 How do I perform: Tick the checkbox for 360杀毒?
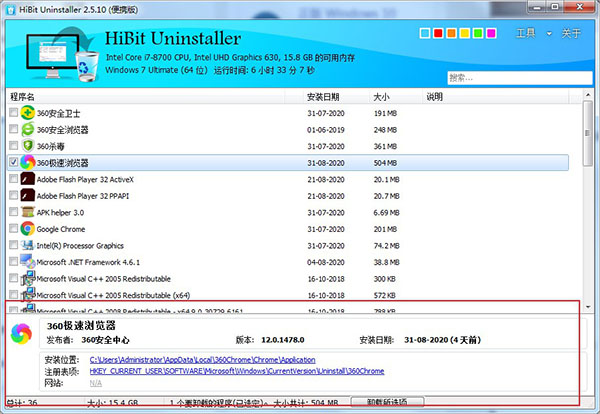point(13,145)
